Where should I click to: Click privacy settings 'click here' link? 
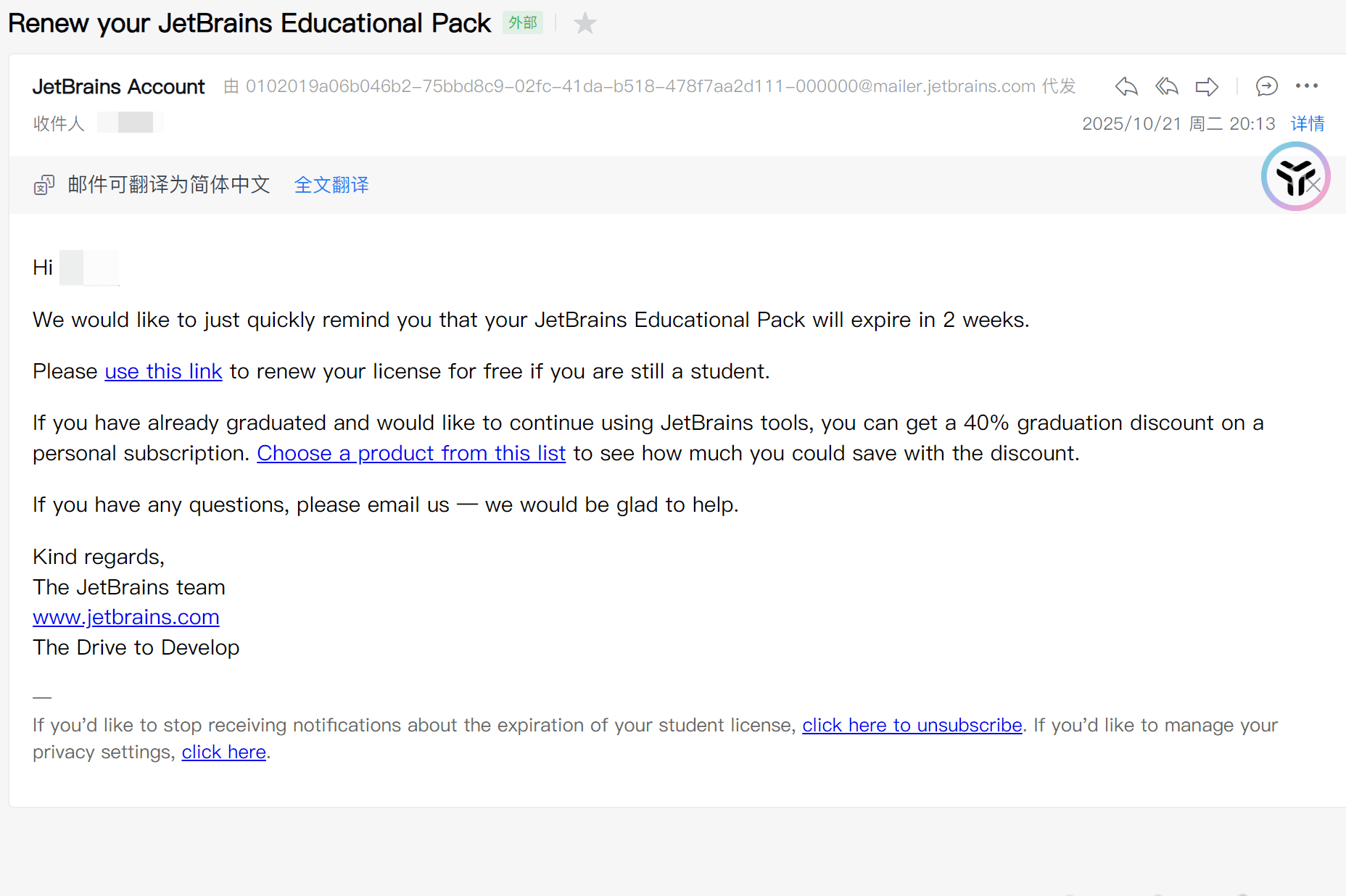coord(223,752)
